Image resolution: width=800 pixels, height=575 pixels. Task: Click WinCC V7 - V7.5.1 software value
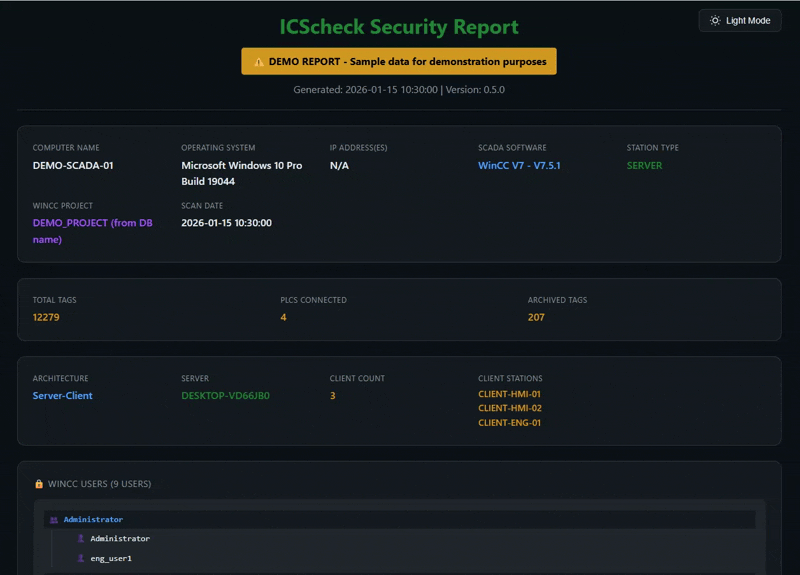point(519,165)
